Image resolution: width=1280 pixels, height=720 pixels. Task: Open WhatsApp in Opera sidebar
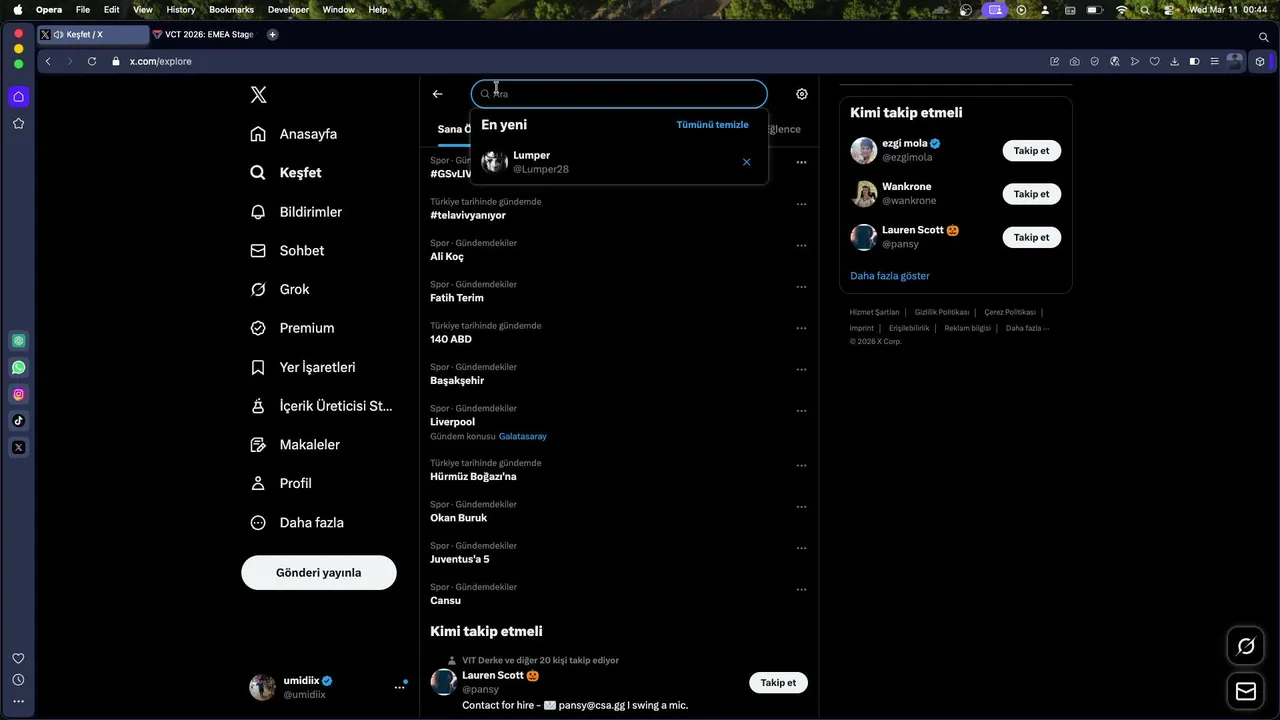coord(18,368)
